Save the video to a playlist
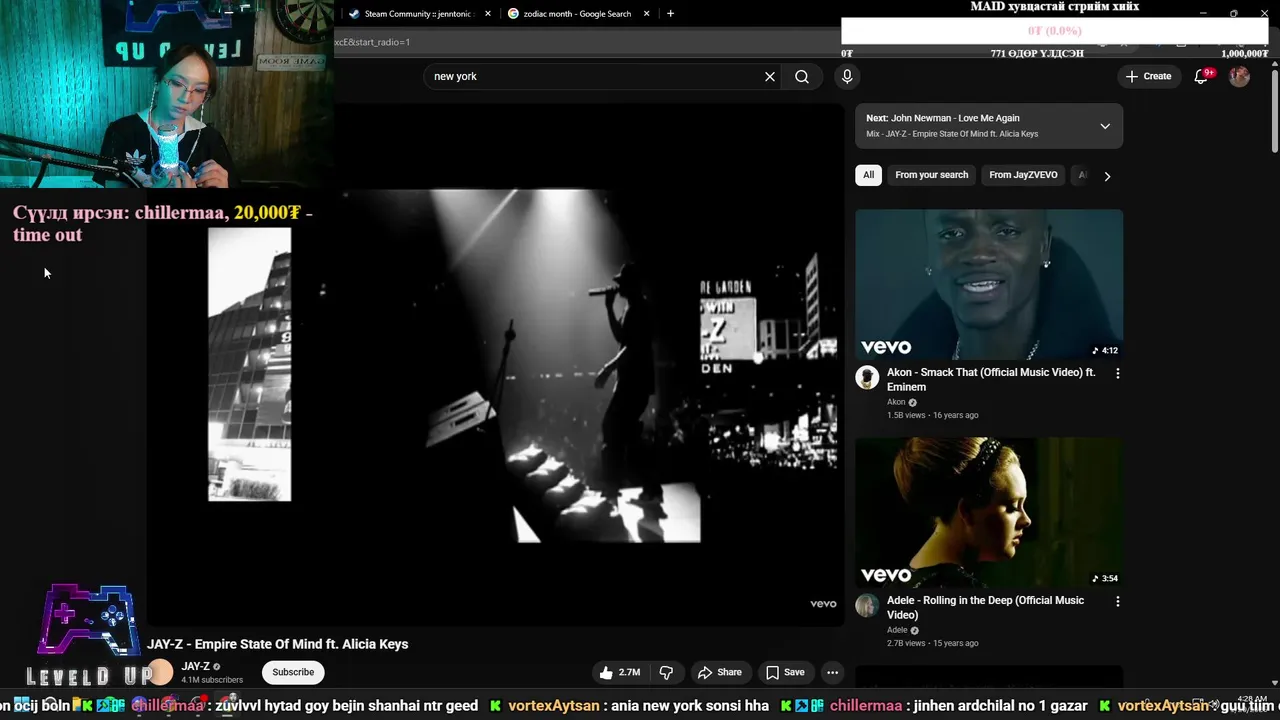Viewport: 1280px width, 720px height. [x=785, y=672]
